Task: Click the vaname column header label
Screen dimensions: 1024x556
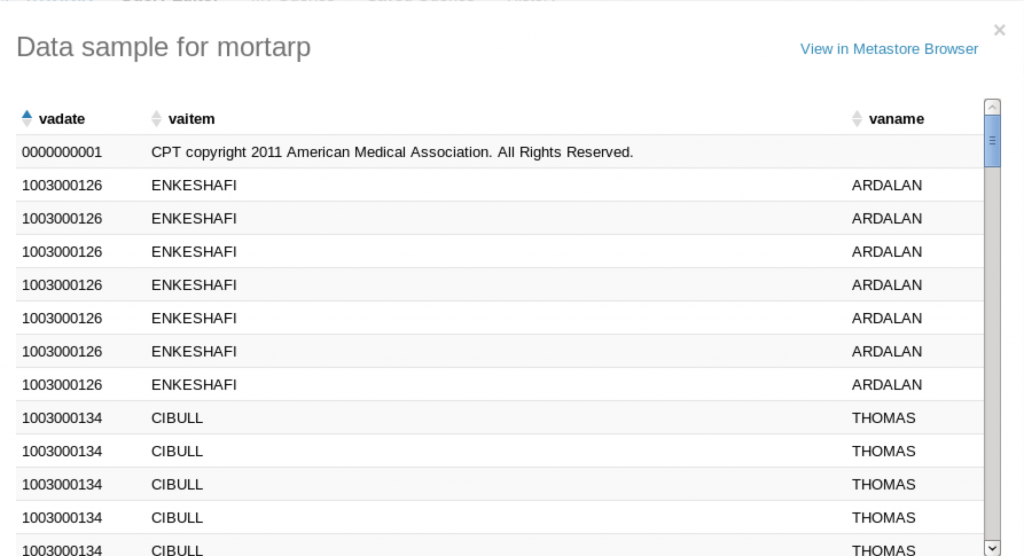Action: 896,119
